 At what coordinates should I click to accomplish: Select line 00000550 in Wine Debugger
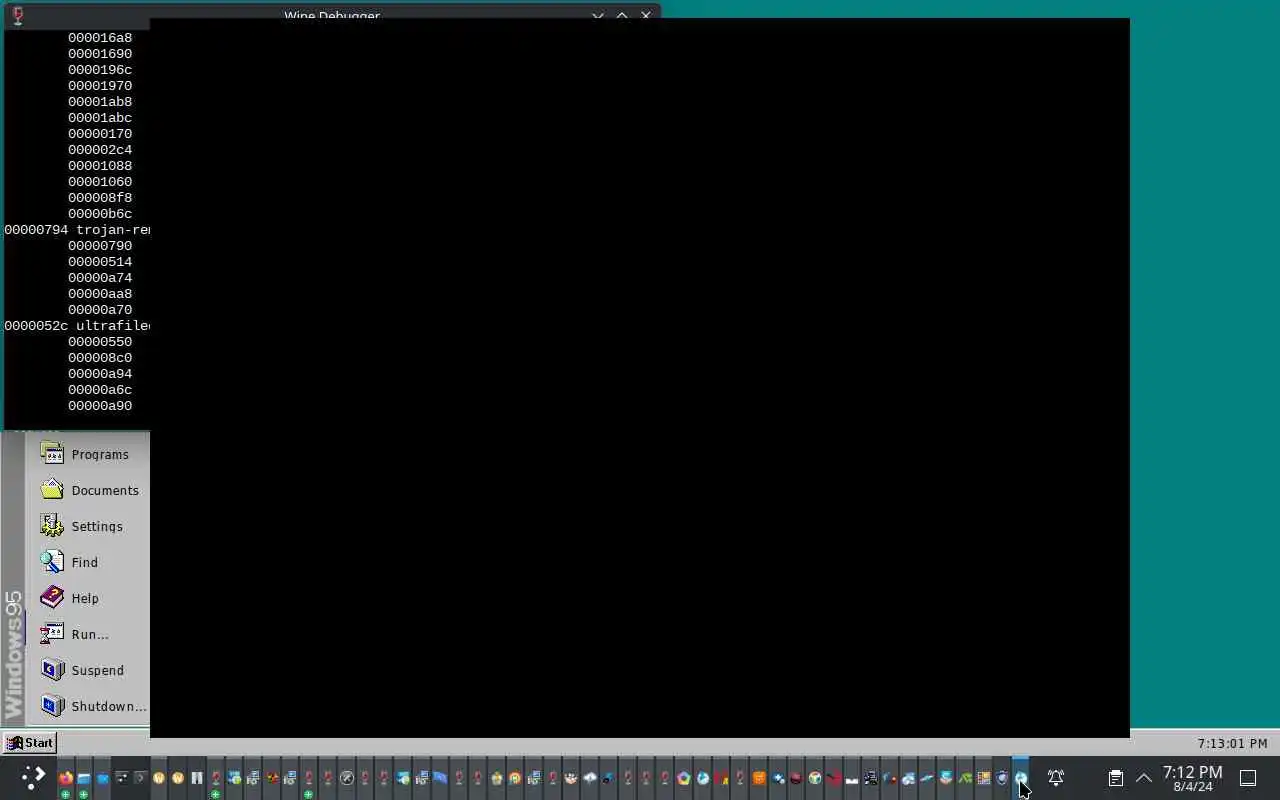point(100,342)
